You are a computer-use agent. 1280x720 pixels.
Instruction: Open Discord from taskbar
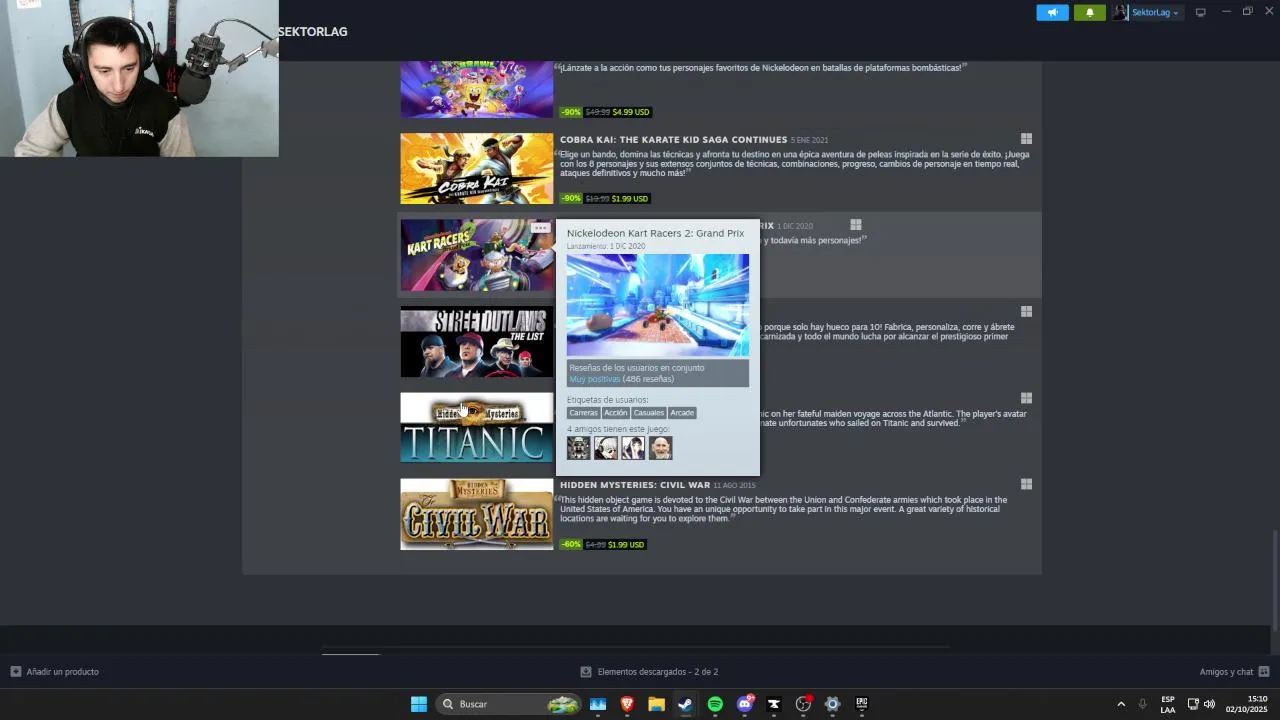pyautogui.click(x=744, y=704)
